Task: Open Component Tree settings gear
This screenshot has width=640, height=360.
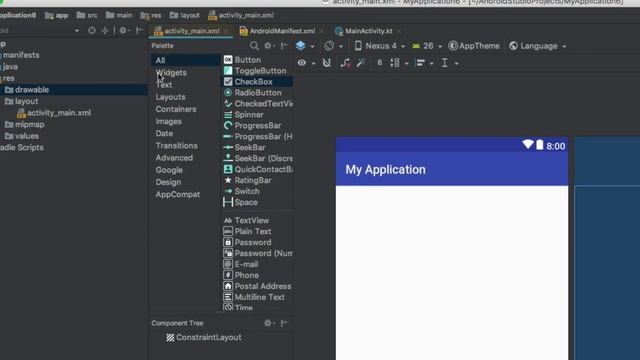Action: [x=268, y=323]
